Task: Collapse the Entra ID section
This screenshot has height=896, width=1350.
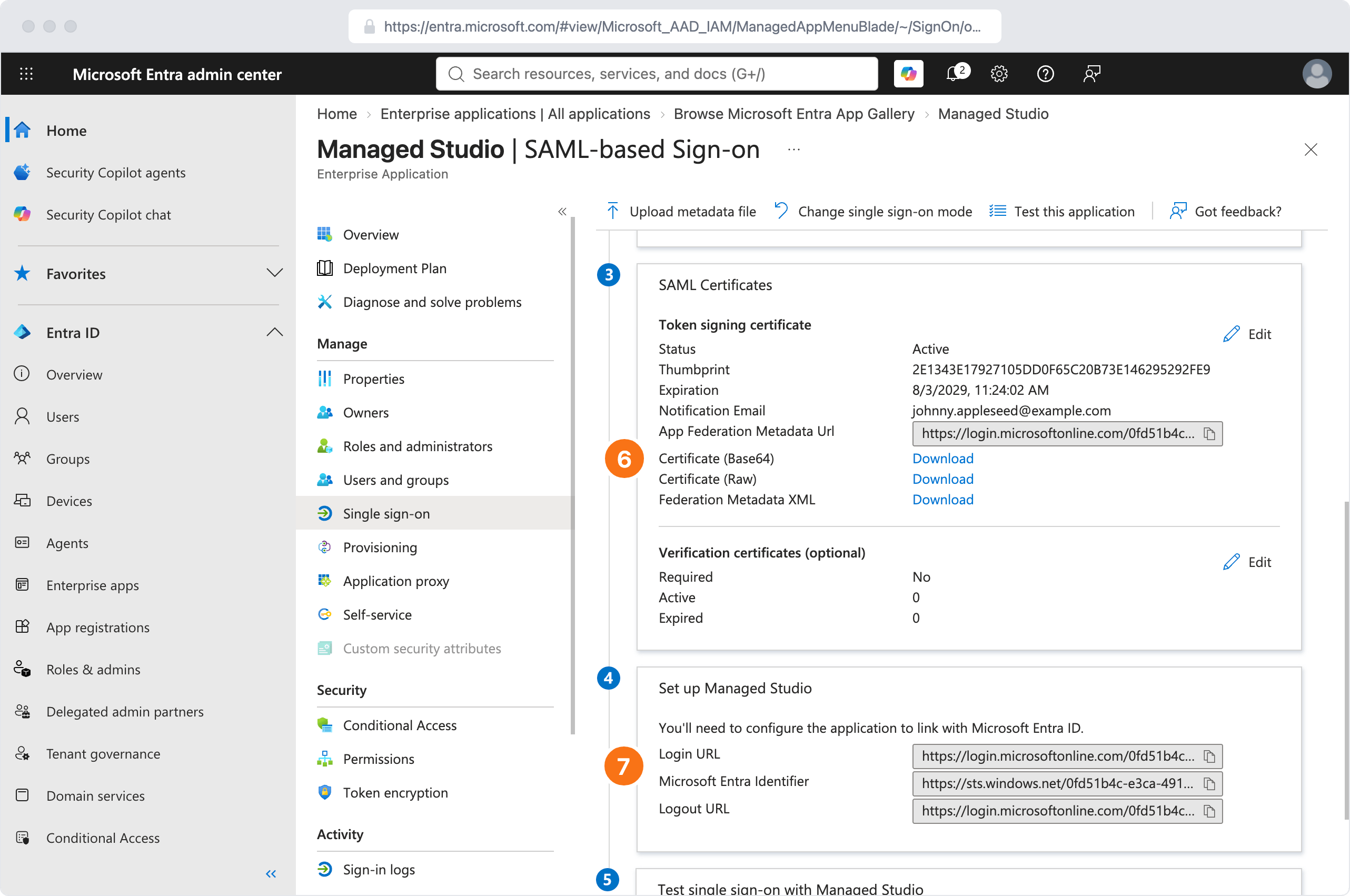Action: click(275, 332)
